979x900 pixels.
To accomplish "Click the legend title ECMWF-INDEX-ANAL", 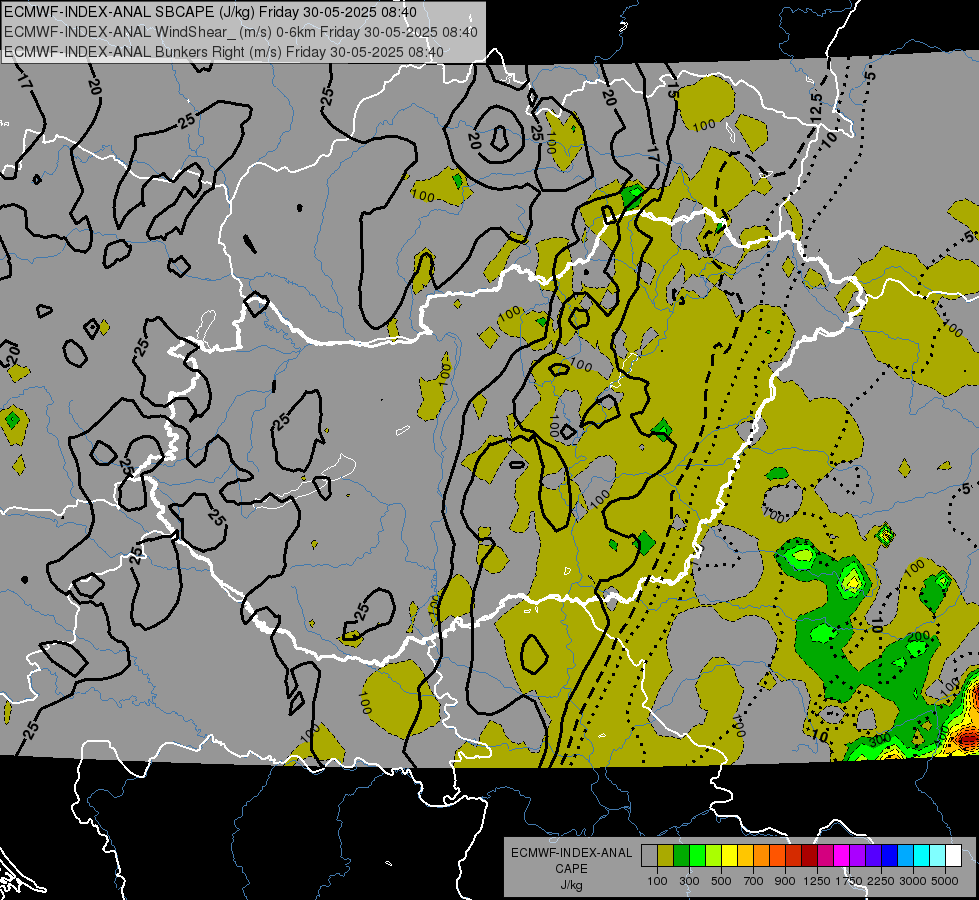I will 571,853.
